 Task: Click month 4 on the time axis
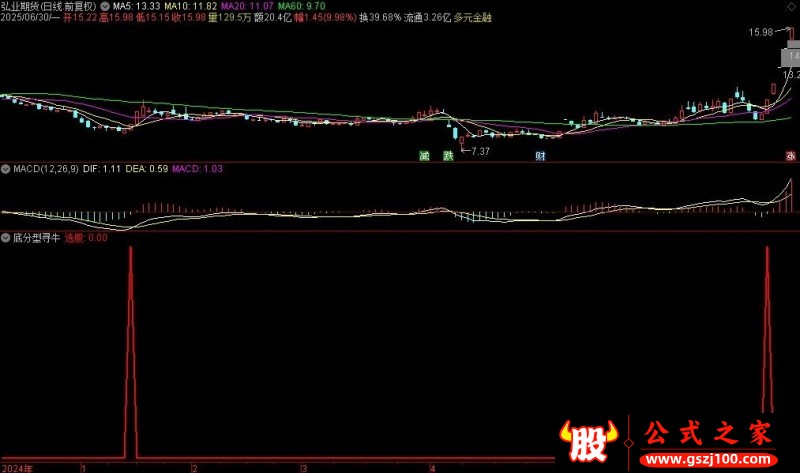tap(432, 468)
